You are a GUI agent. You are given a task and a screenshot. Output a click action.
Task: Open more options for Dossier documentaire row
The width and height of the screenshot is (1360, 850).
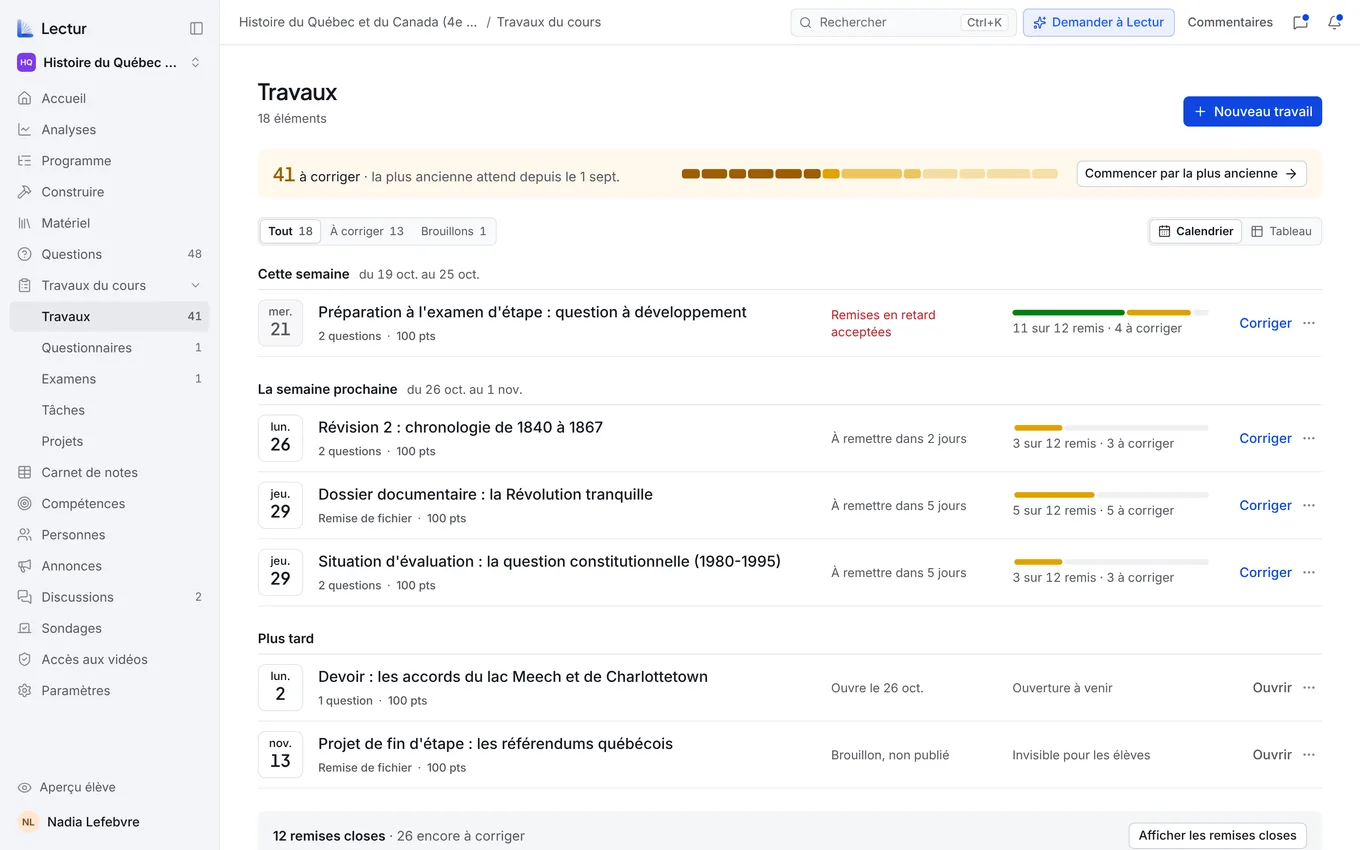(x=1309, y=505)
